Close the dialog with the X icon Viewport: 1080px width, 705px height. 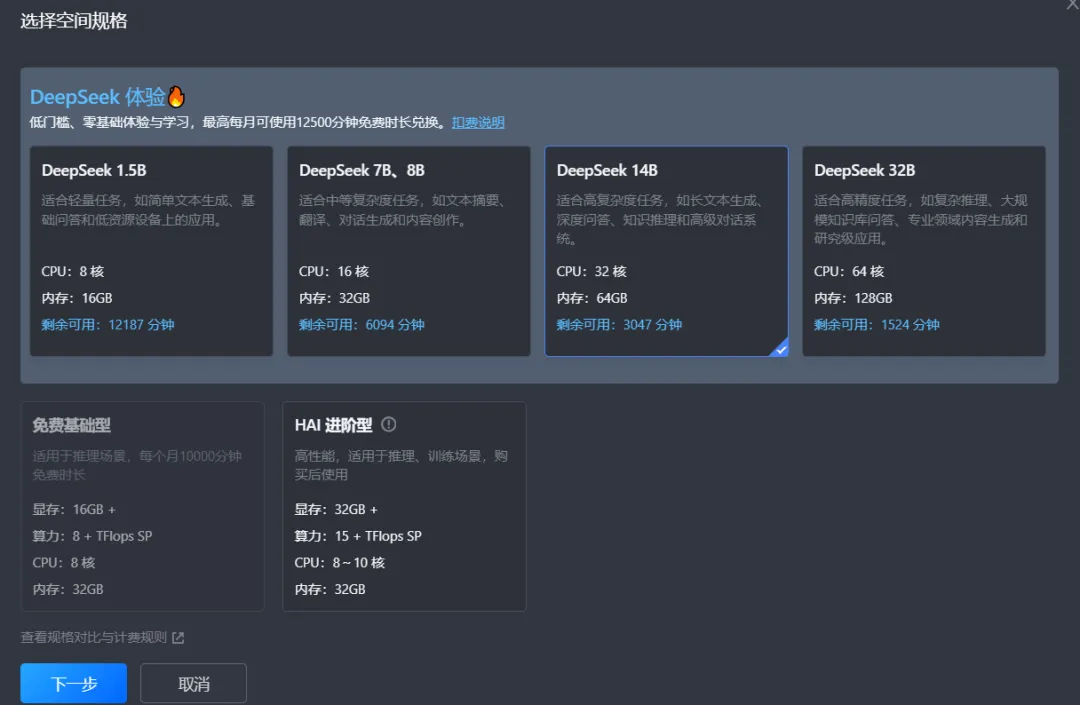coord(1073,4)
